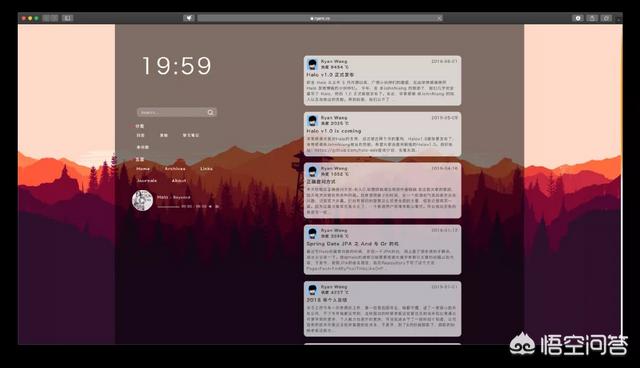This screenshot has width=640, height=368.
Task: Click the browser forward button
Action: pyautogui.click(x=54, y=18)
